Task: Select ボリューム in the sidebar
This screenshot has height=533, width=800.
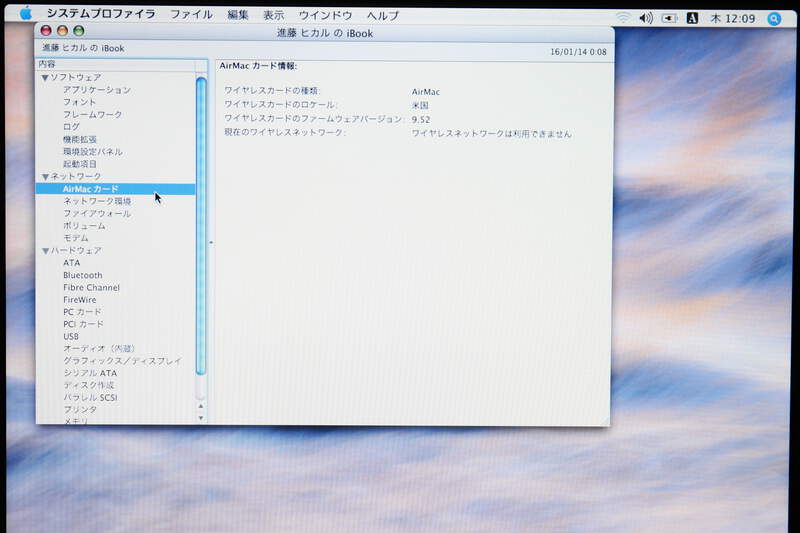Action: (84, 225)
